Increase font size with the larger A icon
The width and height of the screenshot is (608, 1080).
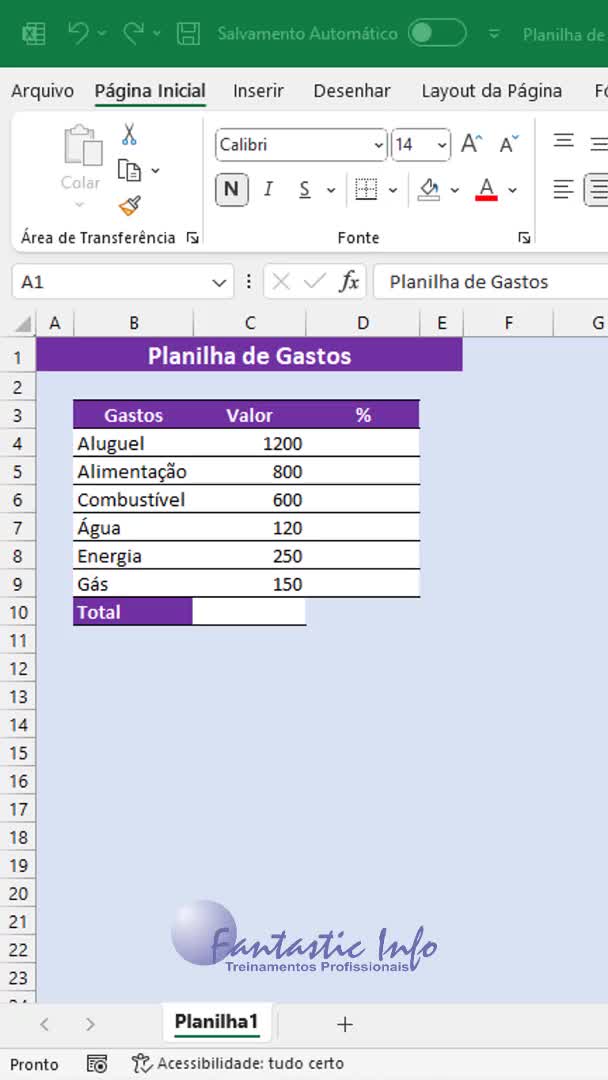472,144
